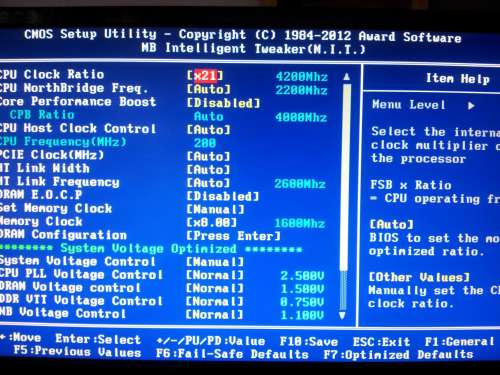The image size is (500, 375).
Task: Click F7:Optimized Defaults hint
Action: click(x=398, y=354)
